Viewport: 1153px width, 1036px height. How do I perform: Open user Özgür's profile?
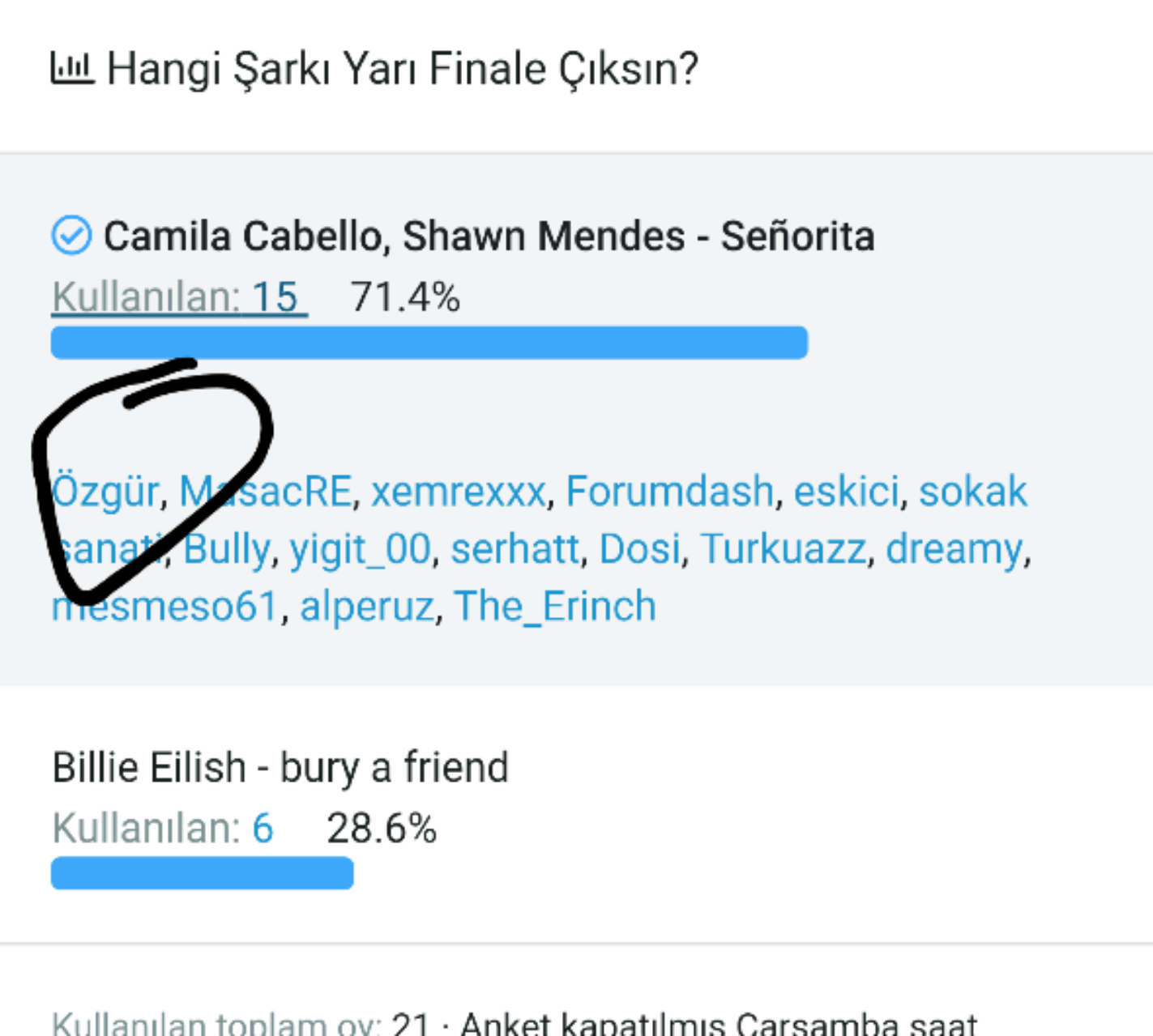[x=105, y=492]
